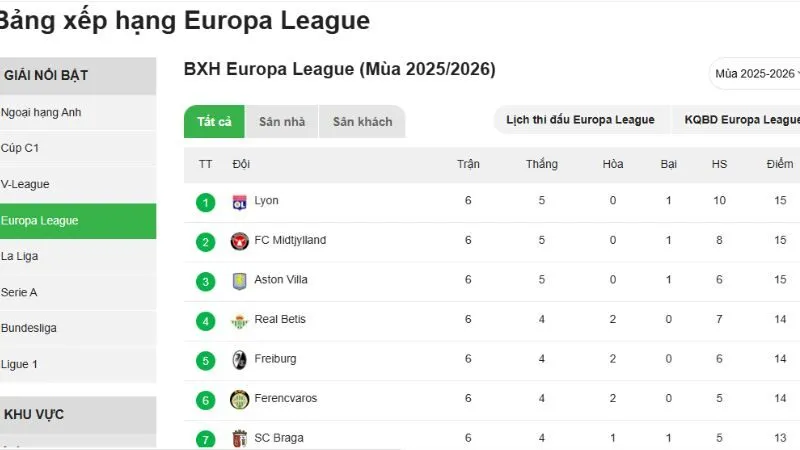Viewport: 800px width, 450px height.
Task: Select the Tất cả tab
Action: 214,122
